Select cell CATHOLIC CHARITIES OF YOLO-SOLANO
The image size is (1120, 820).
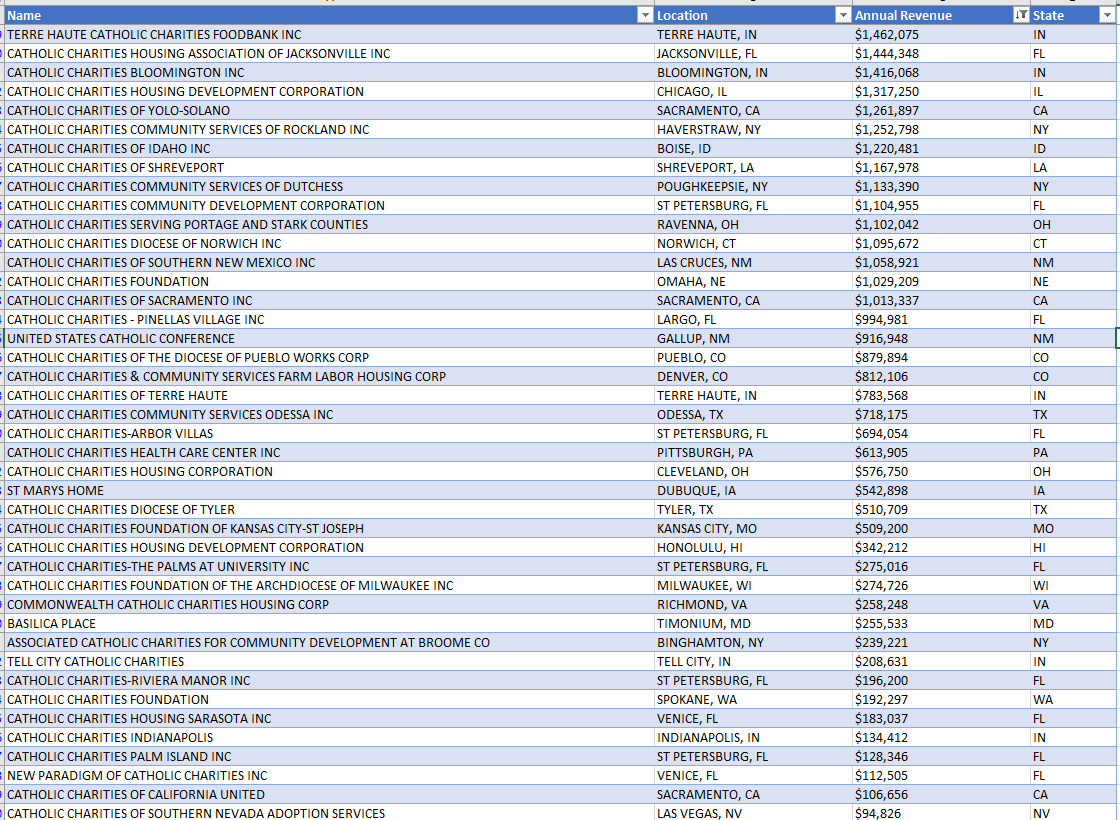click(329, 111)
